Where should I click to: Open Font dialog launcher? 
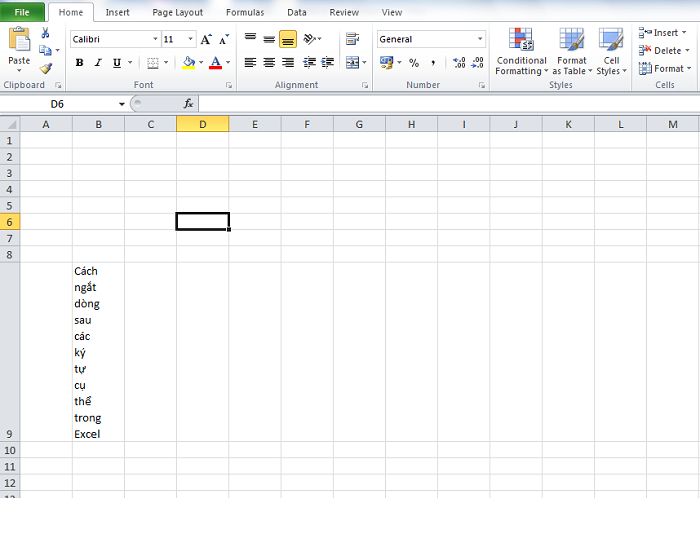coord(229,85)
